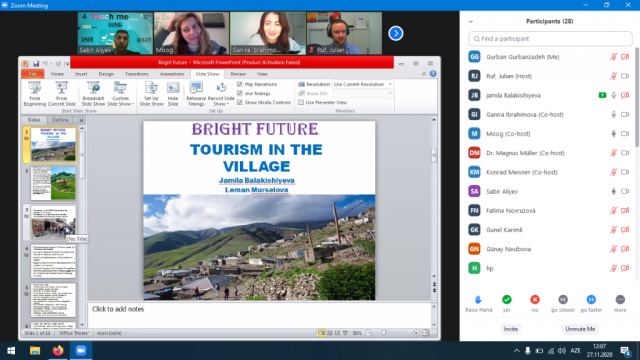
Task: Click AZE input language in system tray
Action: [x=576, y=351]
